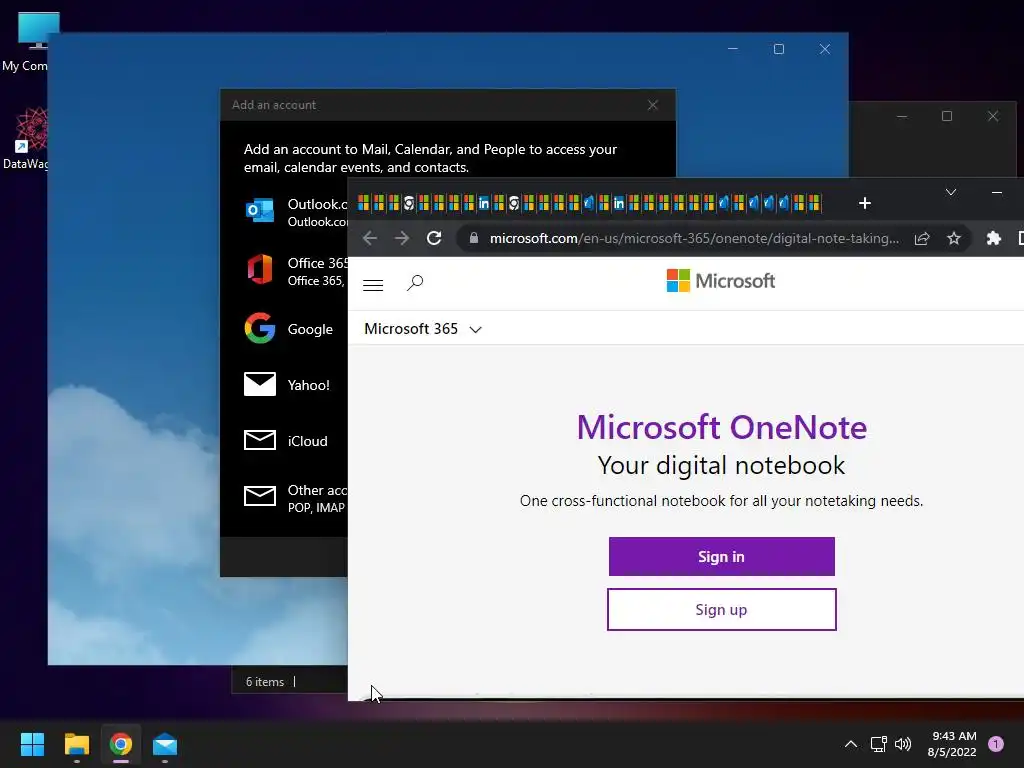Open the clock showing 9:43 AM

coord(952,744)
